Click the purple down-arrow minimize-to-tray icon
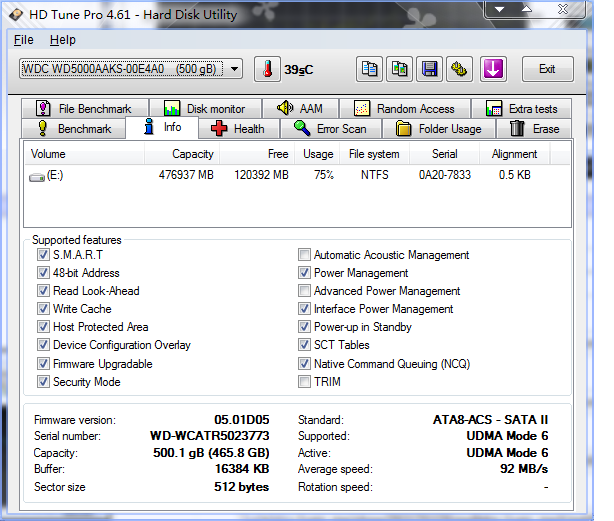Screen dimensions: 614x521 pos(493,69)
